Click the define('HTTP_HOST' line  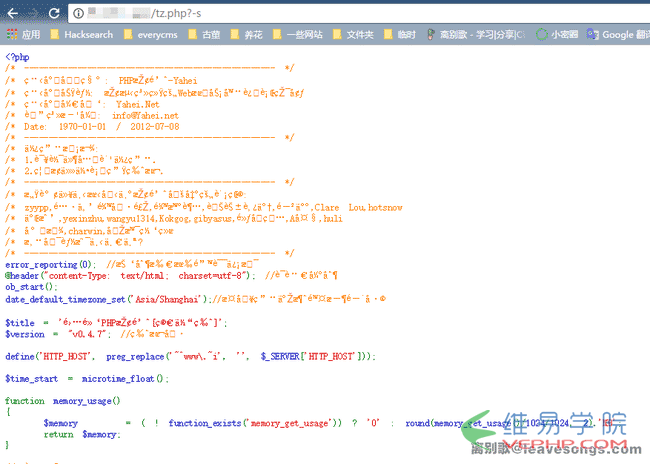point(190,356)
